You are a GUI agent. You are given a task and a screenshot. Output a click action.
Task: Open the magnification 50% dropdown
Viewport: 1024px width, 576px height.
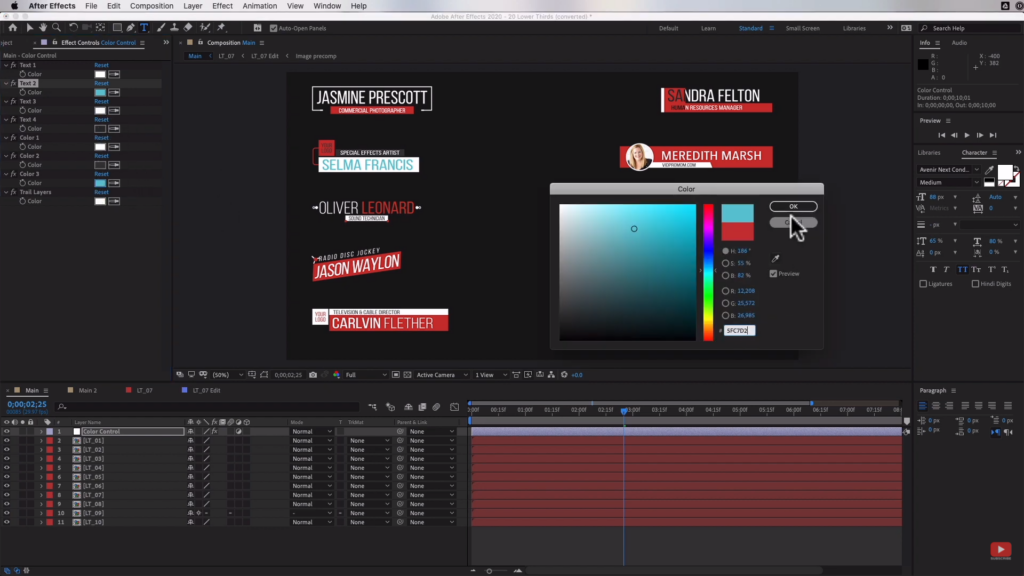coord(228,375)
